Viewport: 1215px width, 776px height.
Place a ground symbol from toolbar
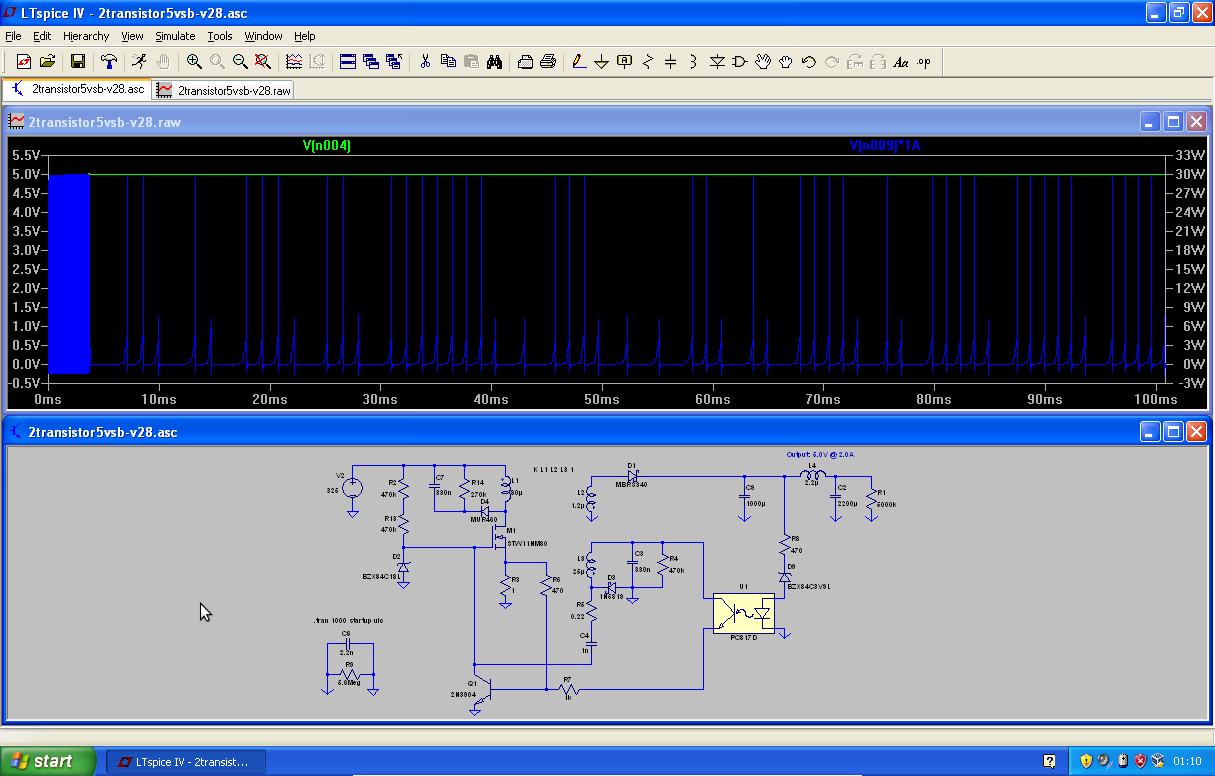(601, 61)
